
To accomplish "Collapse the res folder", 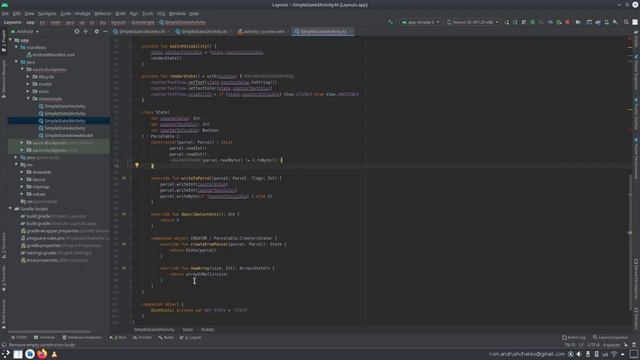I will [16, 165].
